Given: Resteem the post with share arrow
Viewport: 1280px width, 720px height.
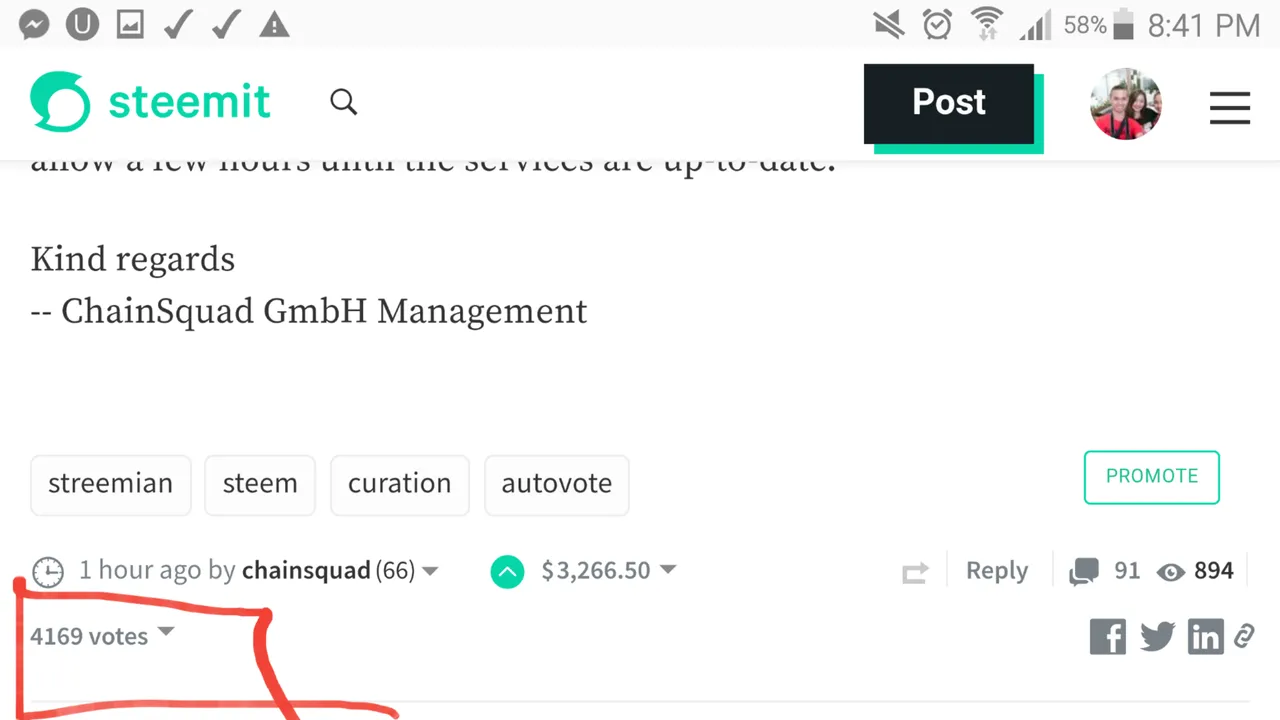Looking at the screenshot, I should 915,573.
